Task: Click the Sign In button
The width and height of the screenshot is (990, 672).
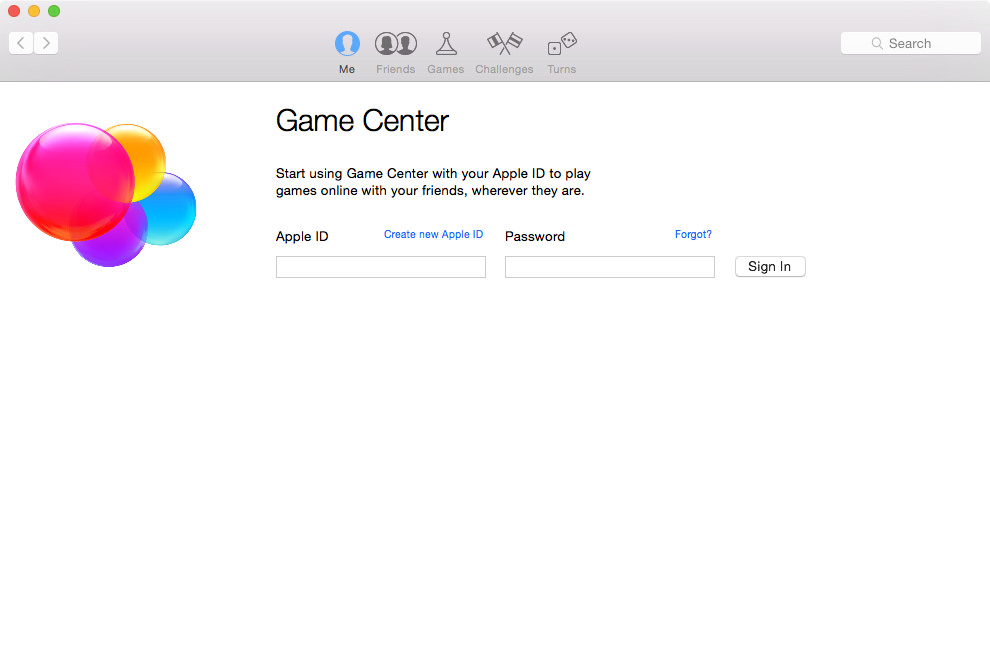Action: click(x=770, y=267)
